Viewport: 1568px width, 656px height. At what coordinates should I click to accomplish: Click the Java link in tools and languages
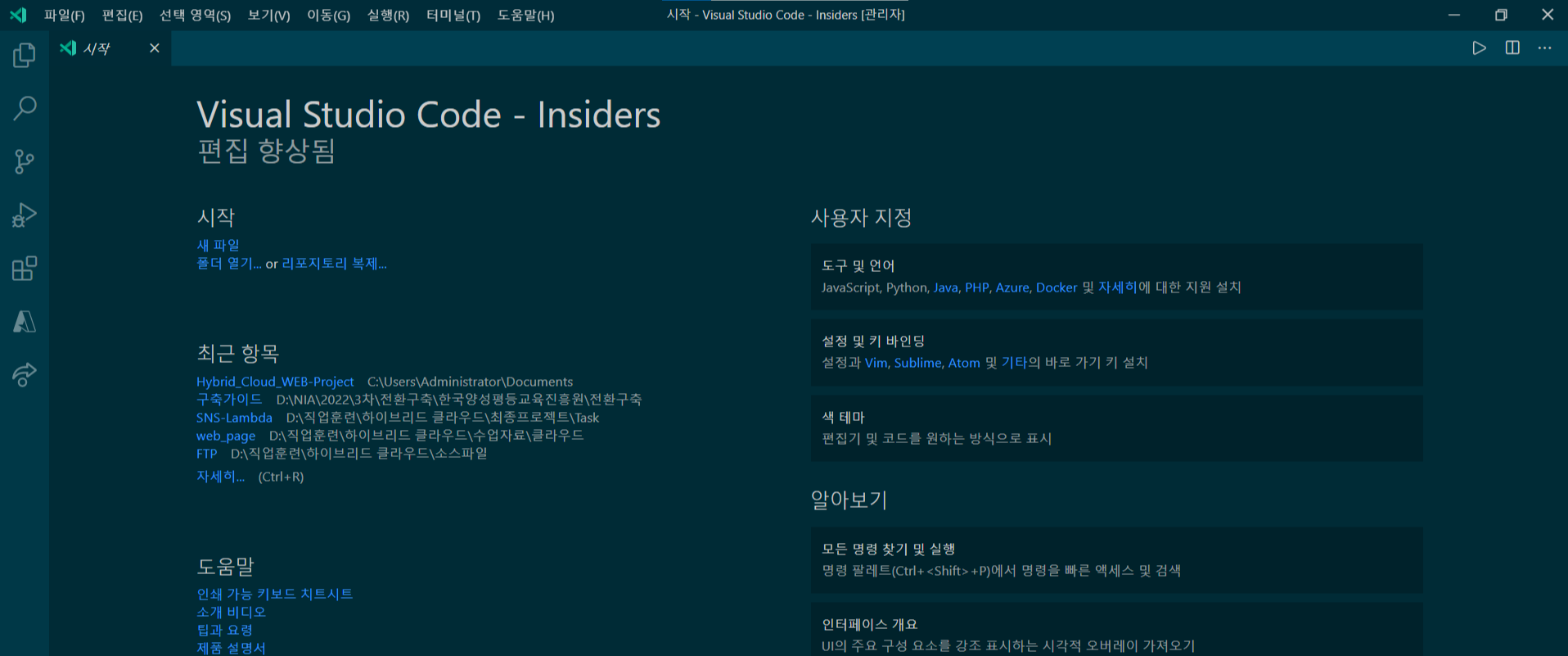pos(945,287)
